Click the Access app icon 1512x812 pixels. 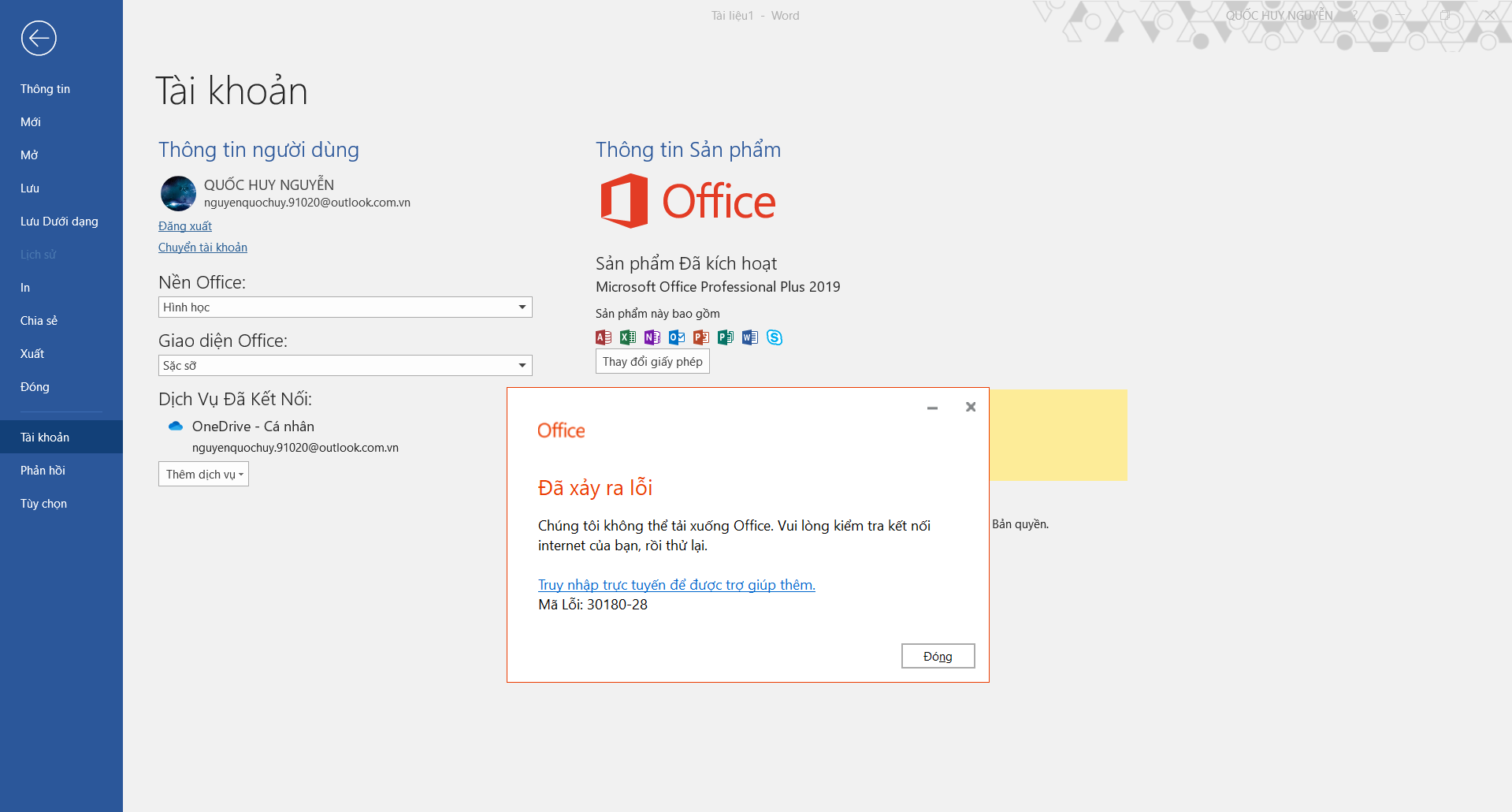604,337
